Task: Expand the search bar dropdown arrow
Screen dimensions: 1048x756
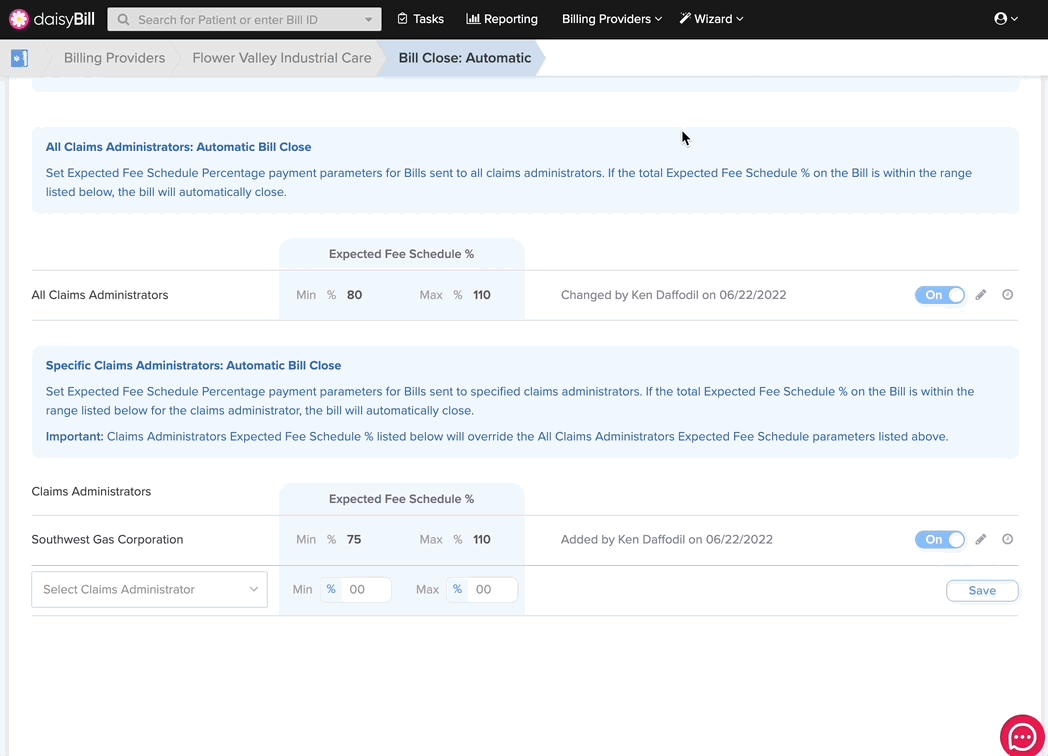Action: click(x=368, y=20)
